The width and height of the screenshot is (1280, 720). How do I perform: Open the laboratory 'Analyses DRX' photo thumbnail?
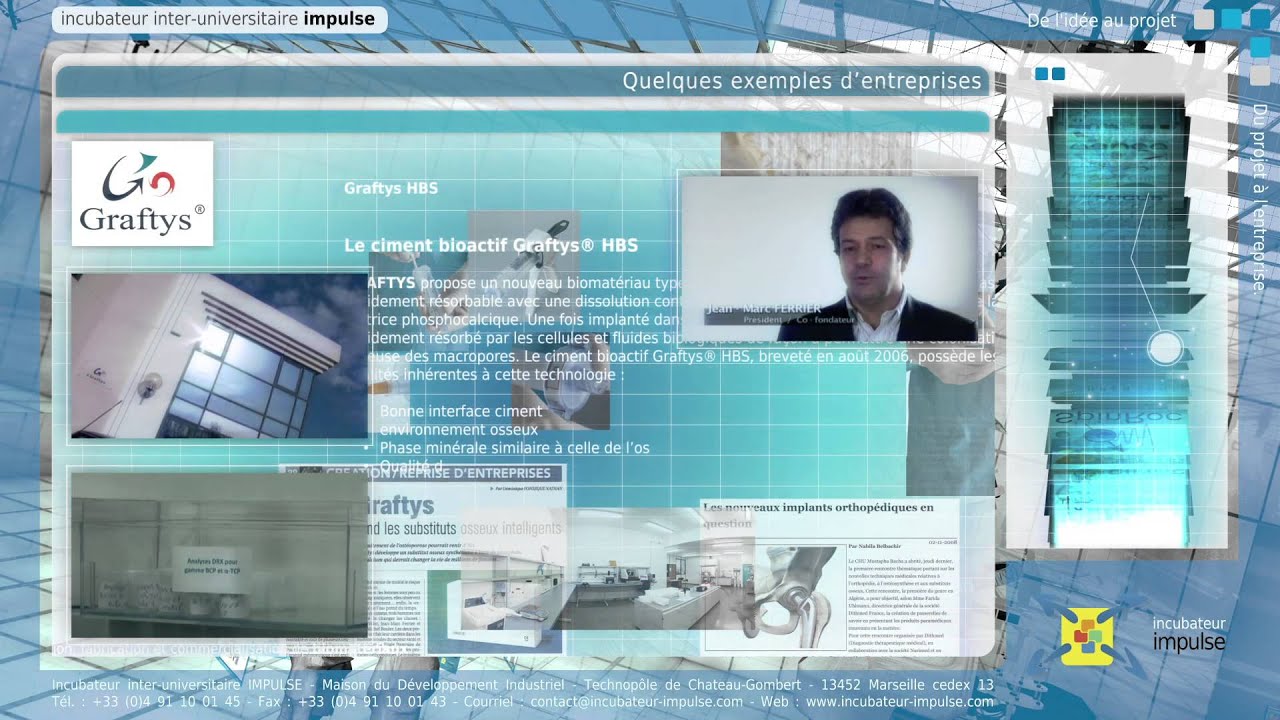(219, 555)
